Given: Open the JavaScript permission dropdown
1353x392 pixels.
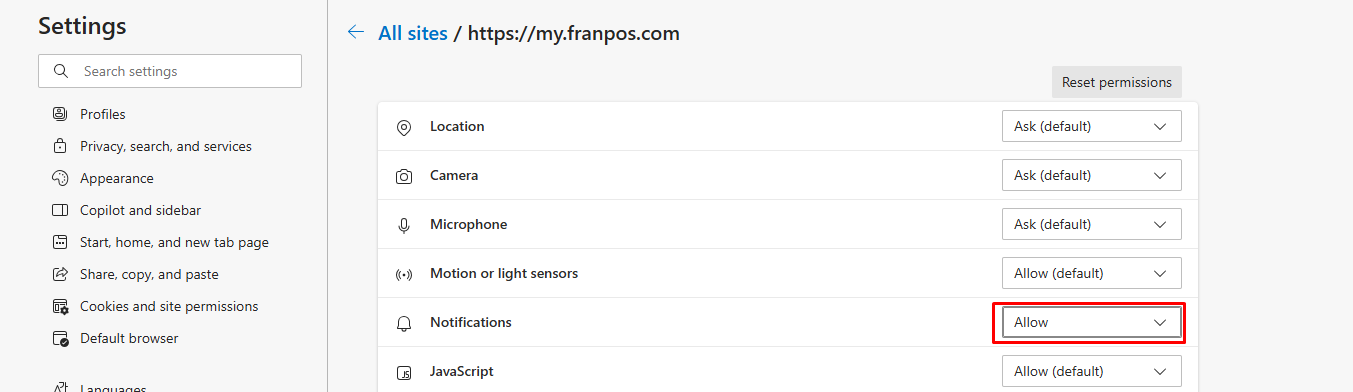Looking at the screenshot, I should [x=1091, y=371].
